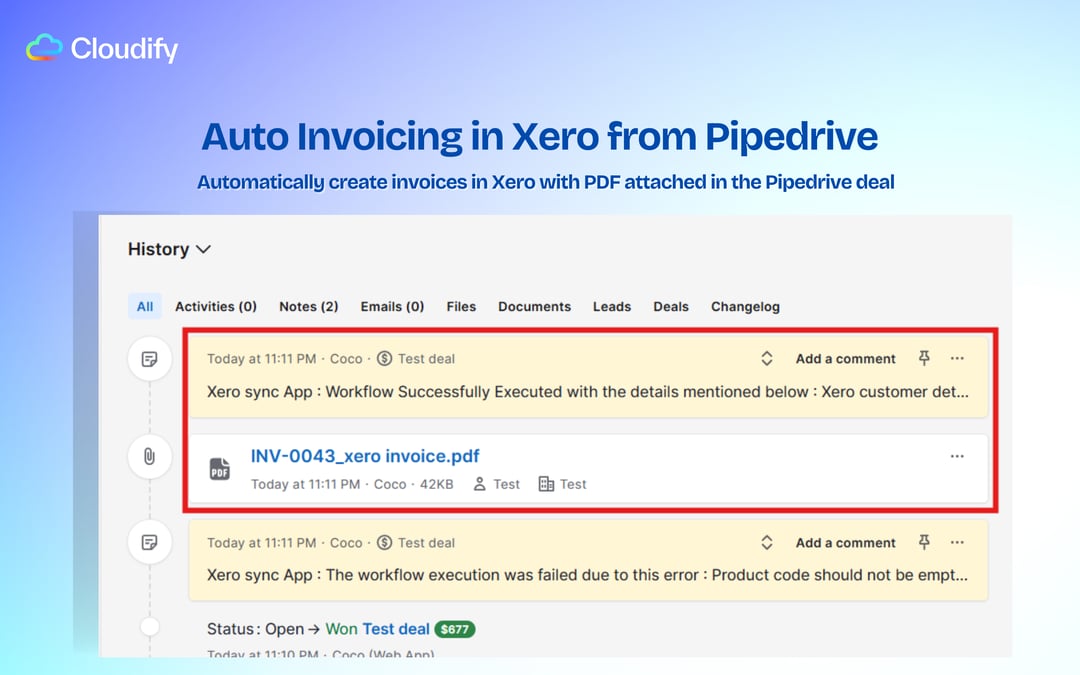
Task: Click the paperclip attachment icon in the timeline
Action: click(x=149, y=457)
